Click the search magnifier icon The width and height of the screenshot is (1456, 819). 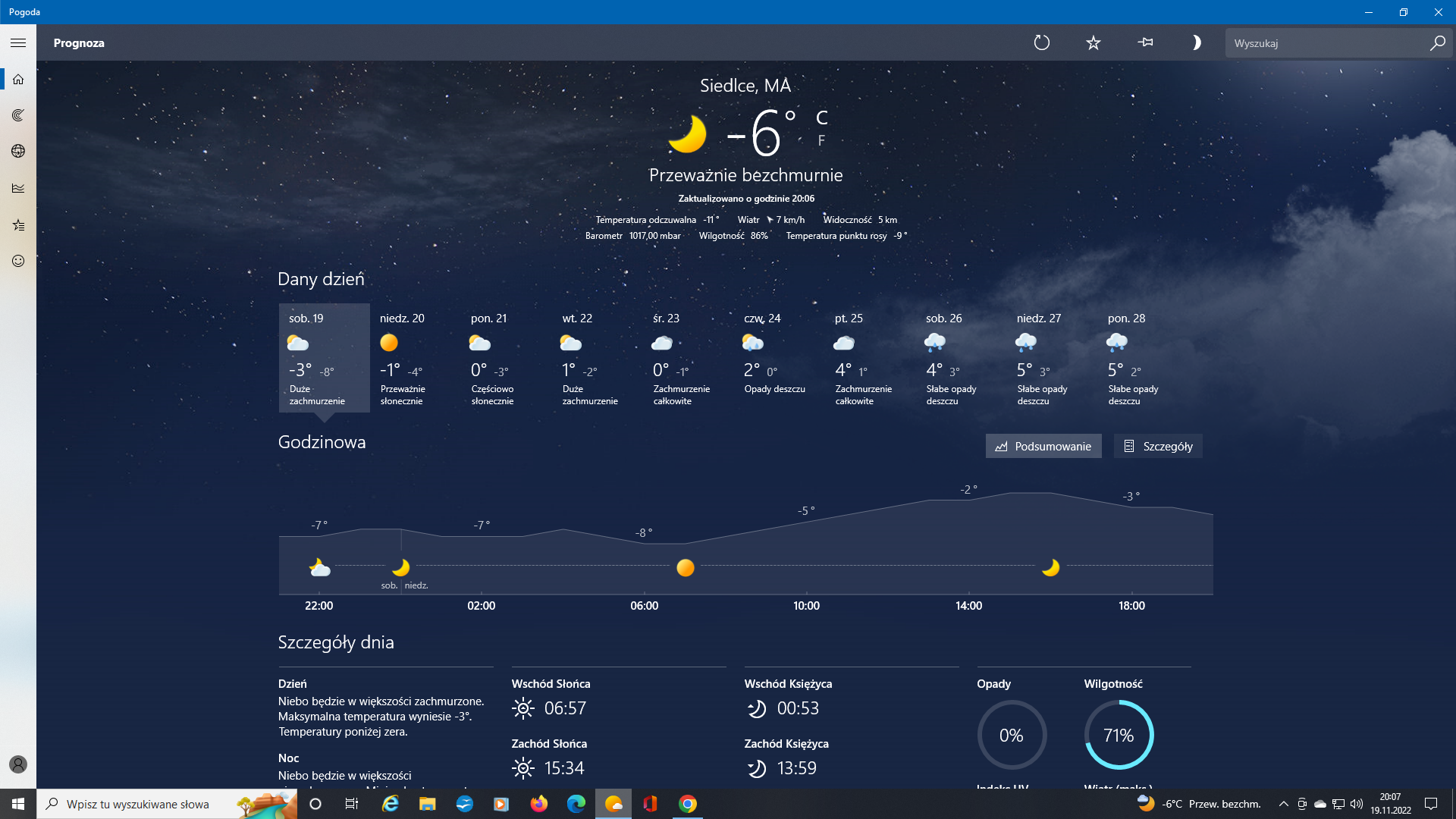tap(1437, 43)
